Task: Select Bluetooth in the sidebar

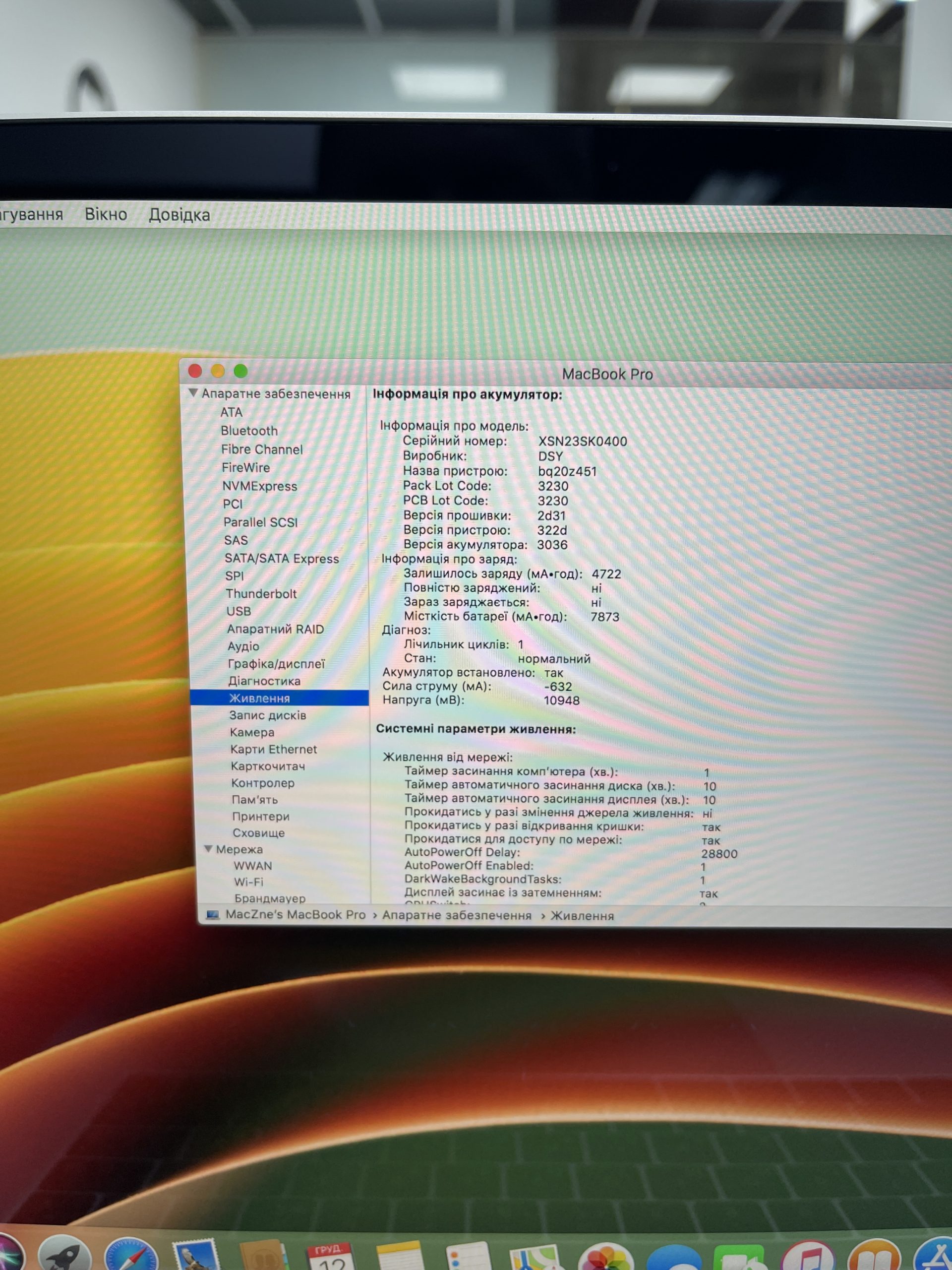Action: pyautogui.click(x=249, y=431)
